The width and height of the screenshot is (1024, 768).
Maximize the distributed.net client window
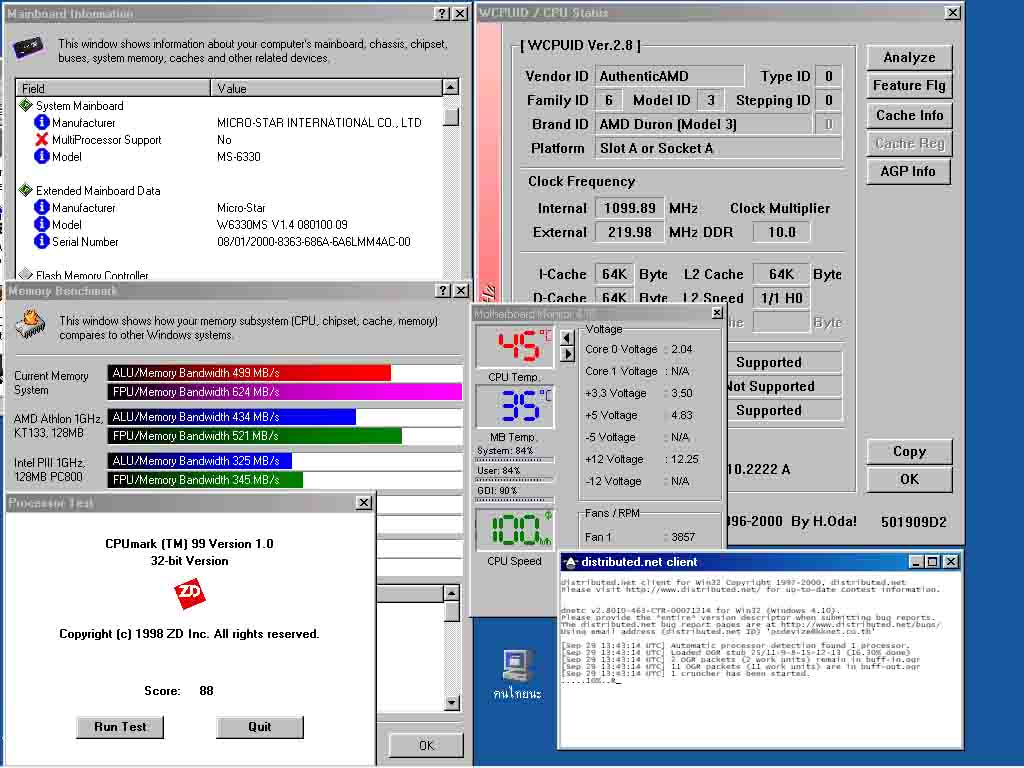pyautogui.click(x=933, y=562)
